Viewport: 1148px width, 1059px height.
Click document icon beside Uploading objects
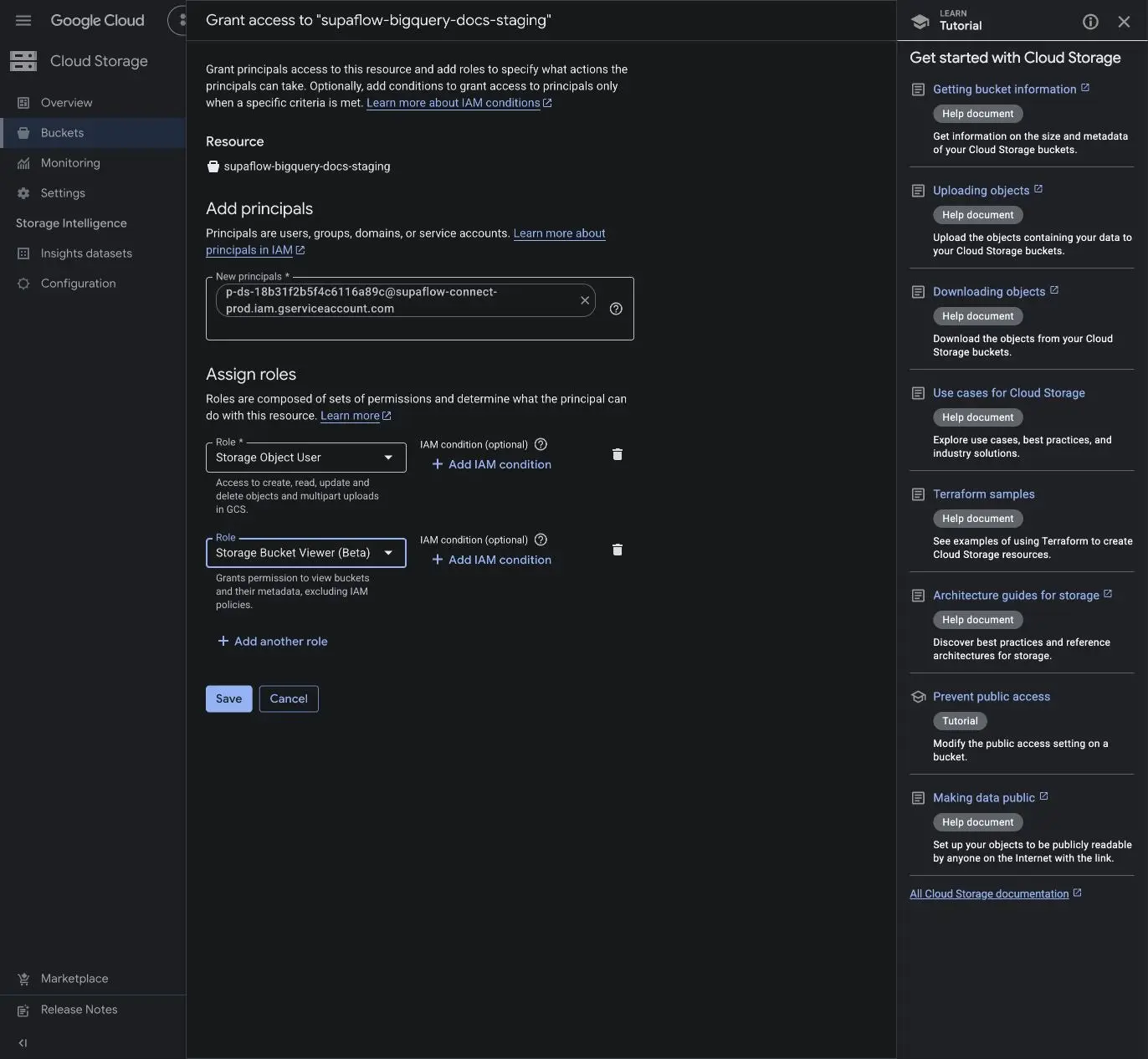[918, 191]
